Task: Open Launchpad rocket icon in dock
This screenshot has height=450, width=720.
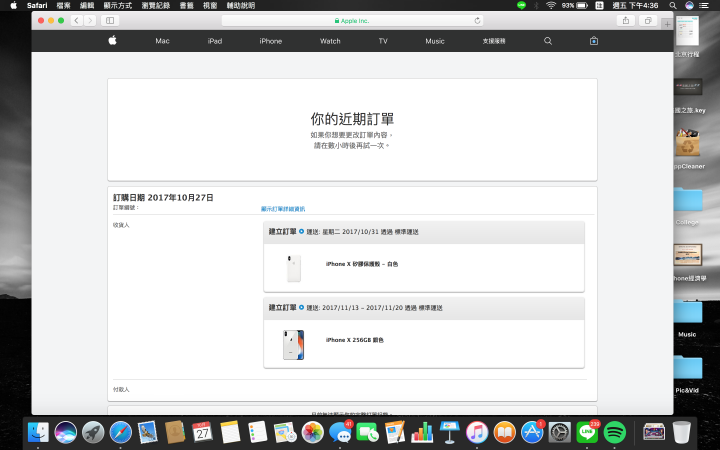Action: click(93, 432)
